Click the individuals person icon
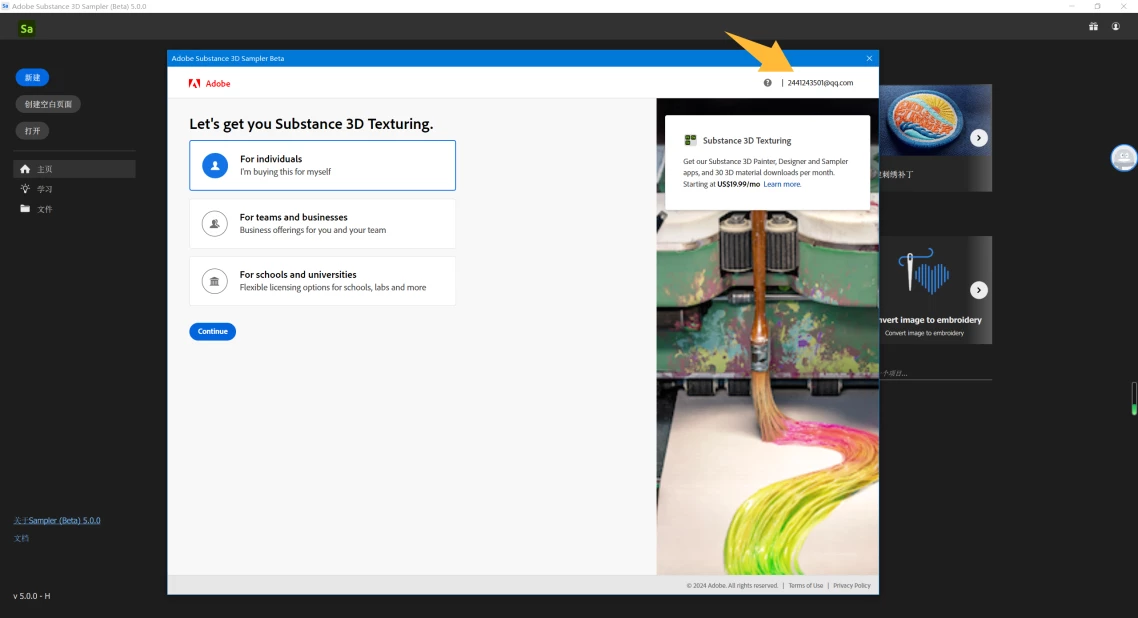 [215, 165]
